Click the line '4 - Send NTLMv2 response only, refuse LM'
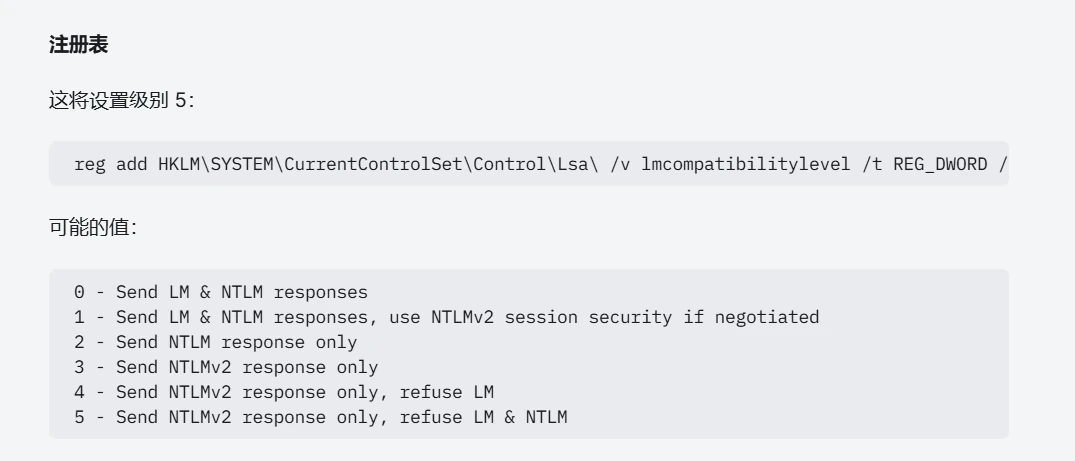 pos(284,392)
